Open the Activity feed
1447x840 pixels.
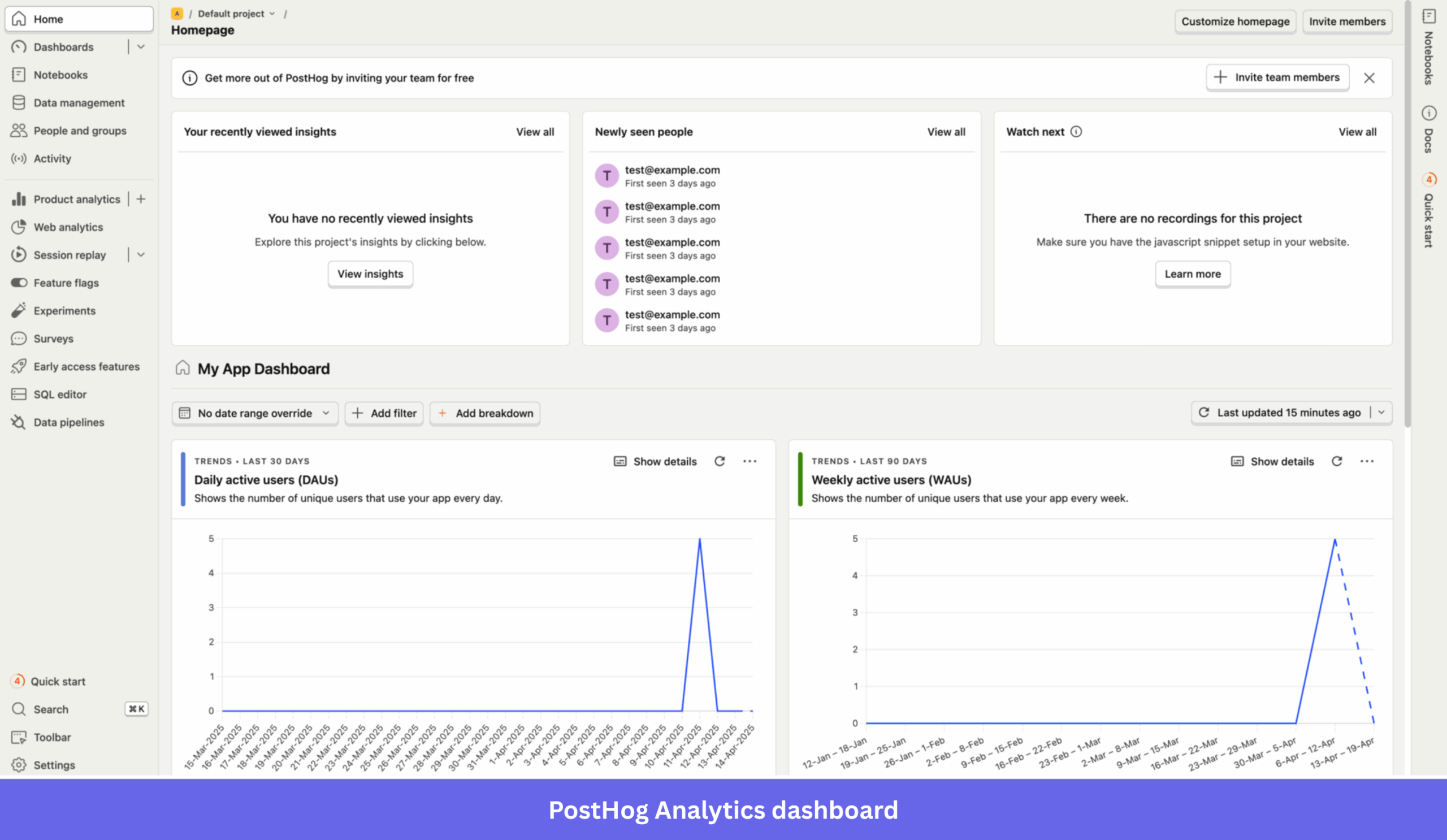coord(52,158)
